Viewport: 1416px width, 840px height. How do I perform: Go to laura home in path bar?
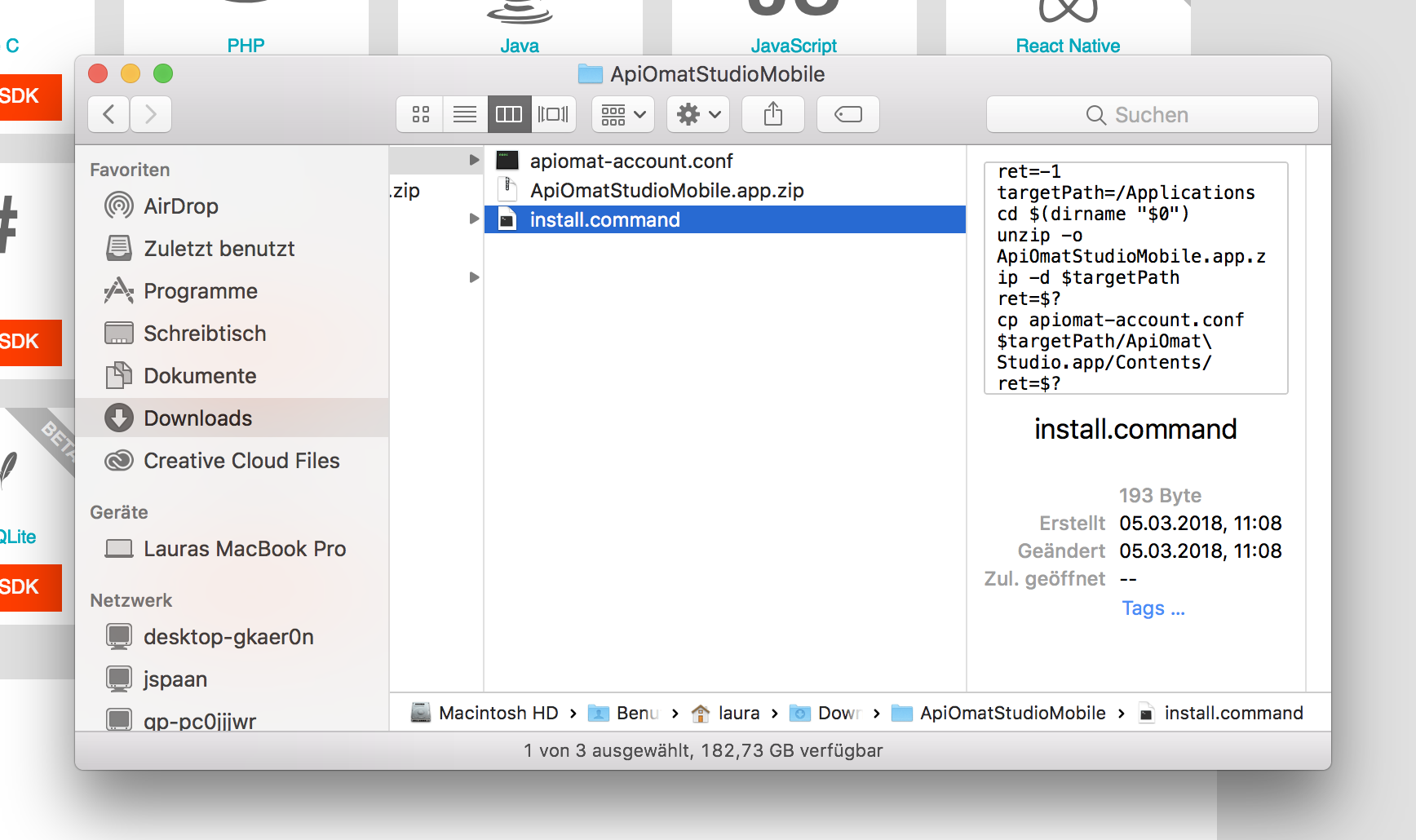pyautogui.click(x=725, y=713)
